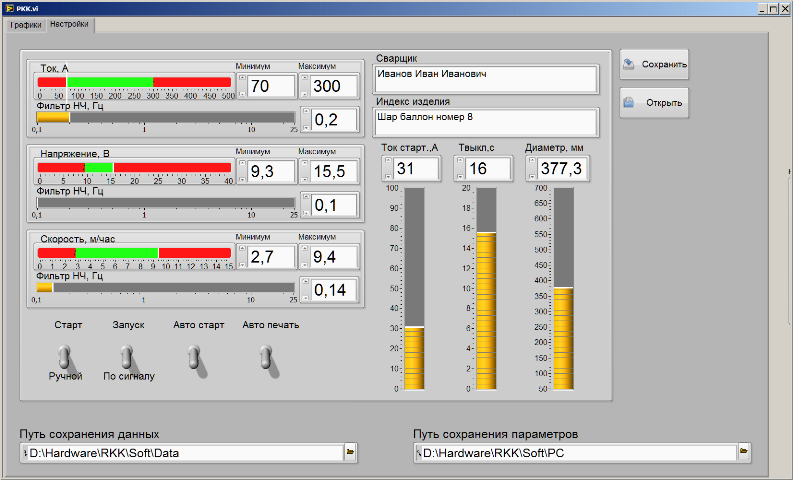
Task: Click the Сохранить button
Action: [x=654, y=64]
